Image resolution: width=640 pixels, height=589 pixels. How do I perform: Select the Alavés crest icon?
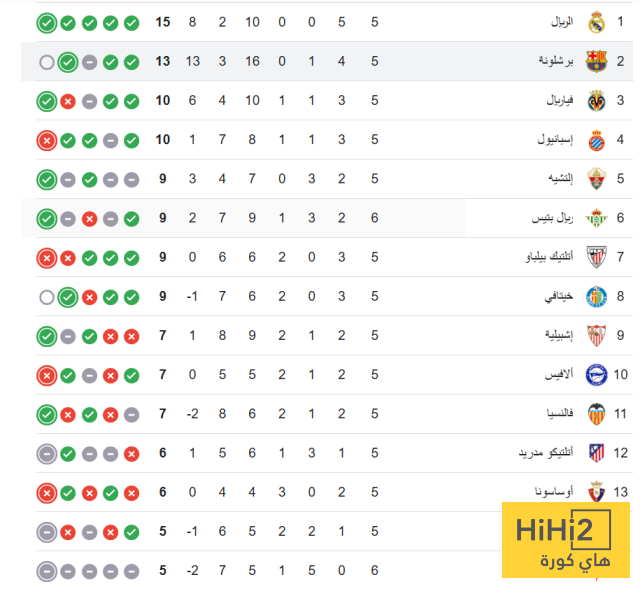[596, 374]
